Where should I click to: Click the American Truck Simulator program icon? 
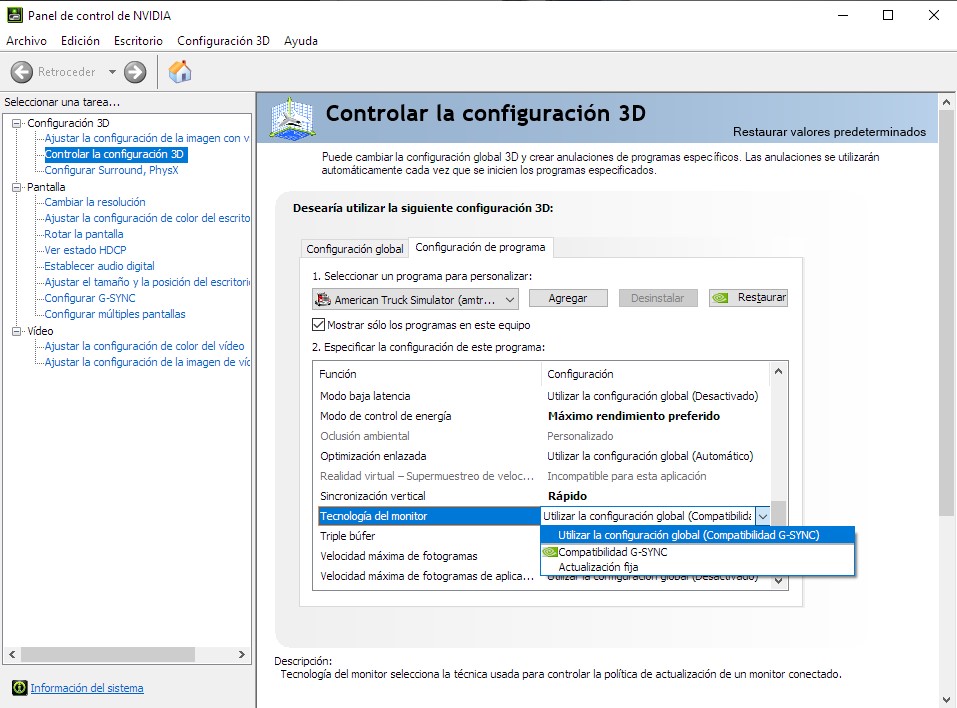point(322,299)
